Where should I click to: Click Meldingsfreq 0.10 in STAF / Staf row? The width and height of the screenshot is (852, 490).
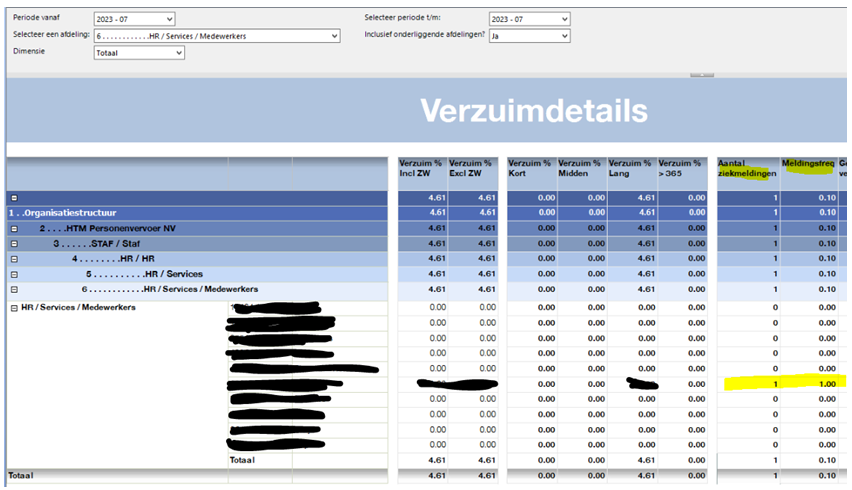827,243
